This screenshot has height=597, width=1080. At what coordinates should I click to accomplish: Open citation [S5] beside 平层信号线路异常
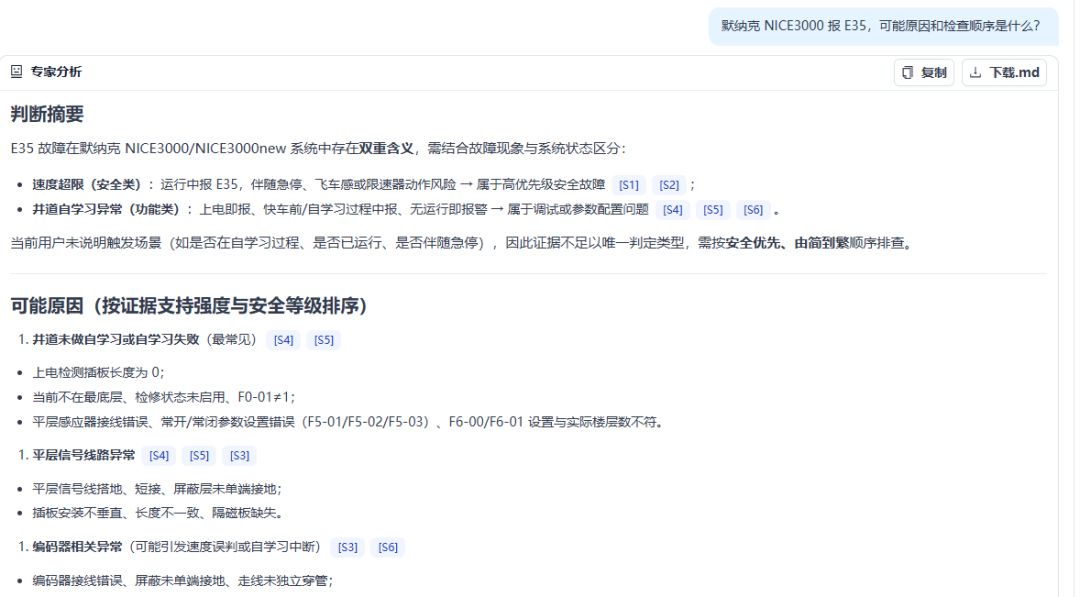point(199,456)
